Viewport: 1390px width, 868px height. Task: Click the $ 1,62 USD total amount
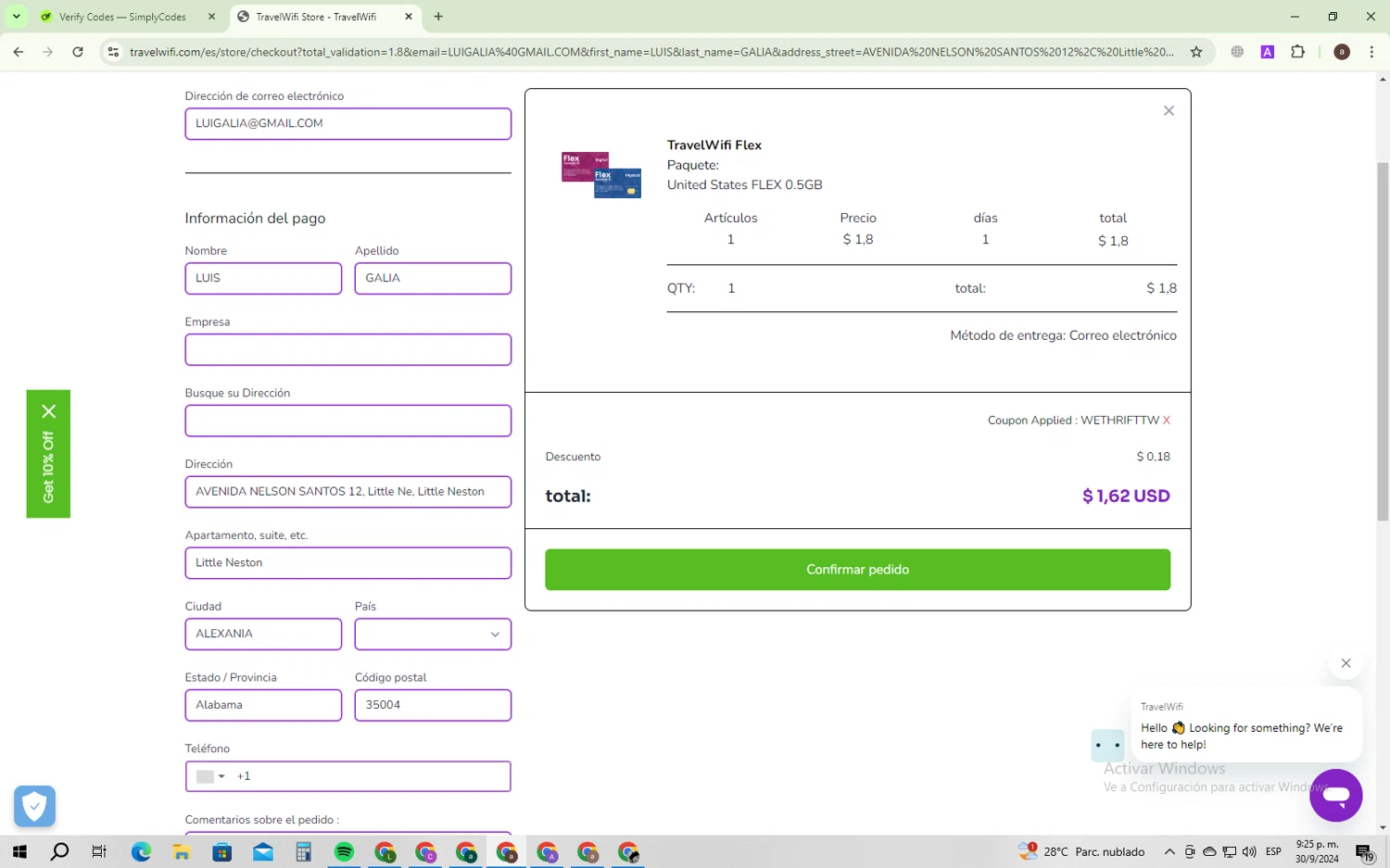[1126, 497]
